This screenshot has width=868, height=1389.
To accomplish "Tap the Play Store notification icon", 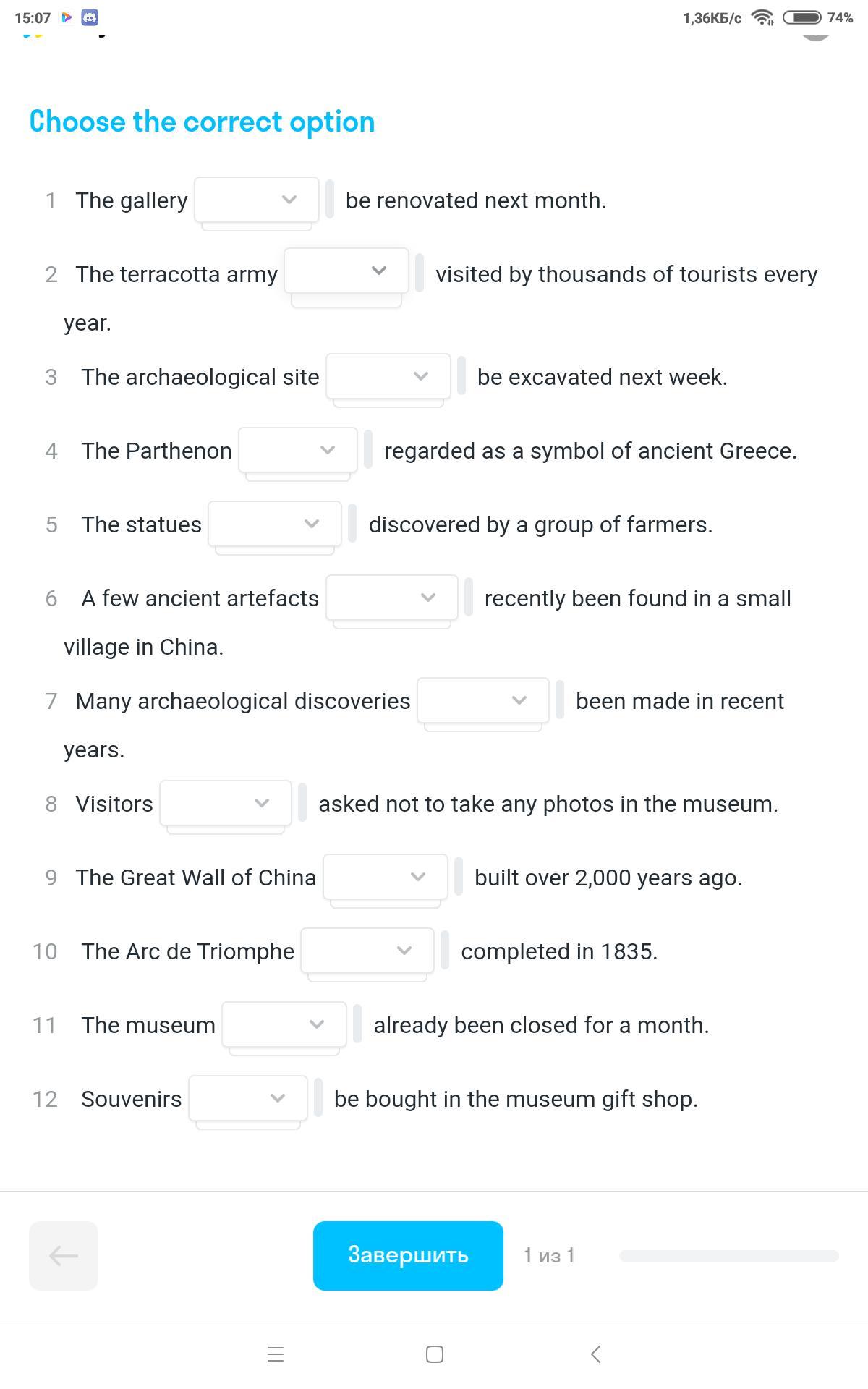I will point(67,17).
